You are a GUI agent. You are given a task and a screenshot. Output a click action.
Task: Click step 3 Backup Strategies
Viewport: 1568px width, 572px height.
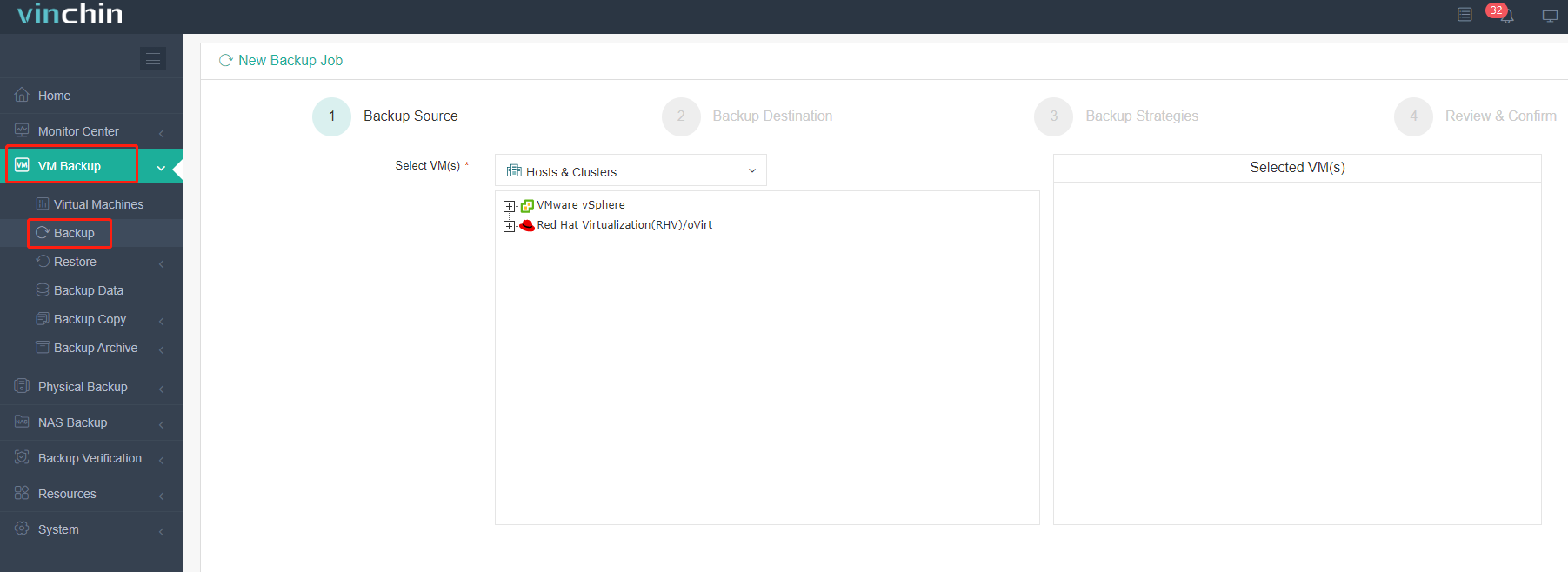coord(1116,116)
